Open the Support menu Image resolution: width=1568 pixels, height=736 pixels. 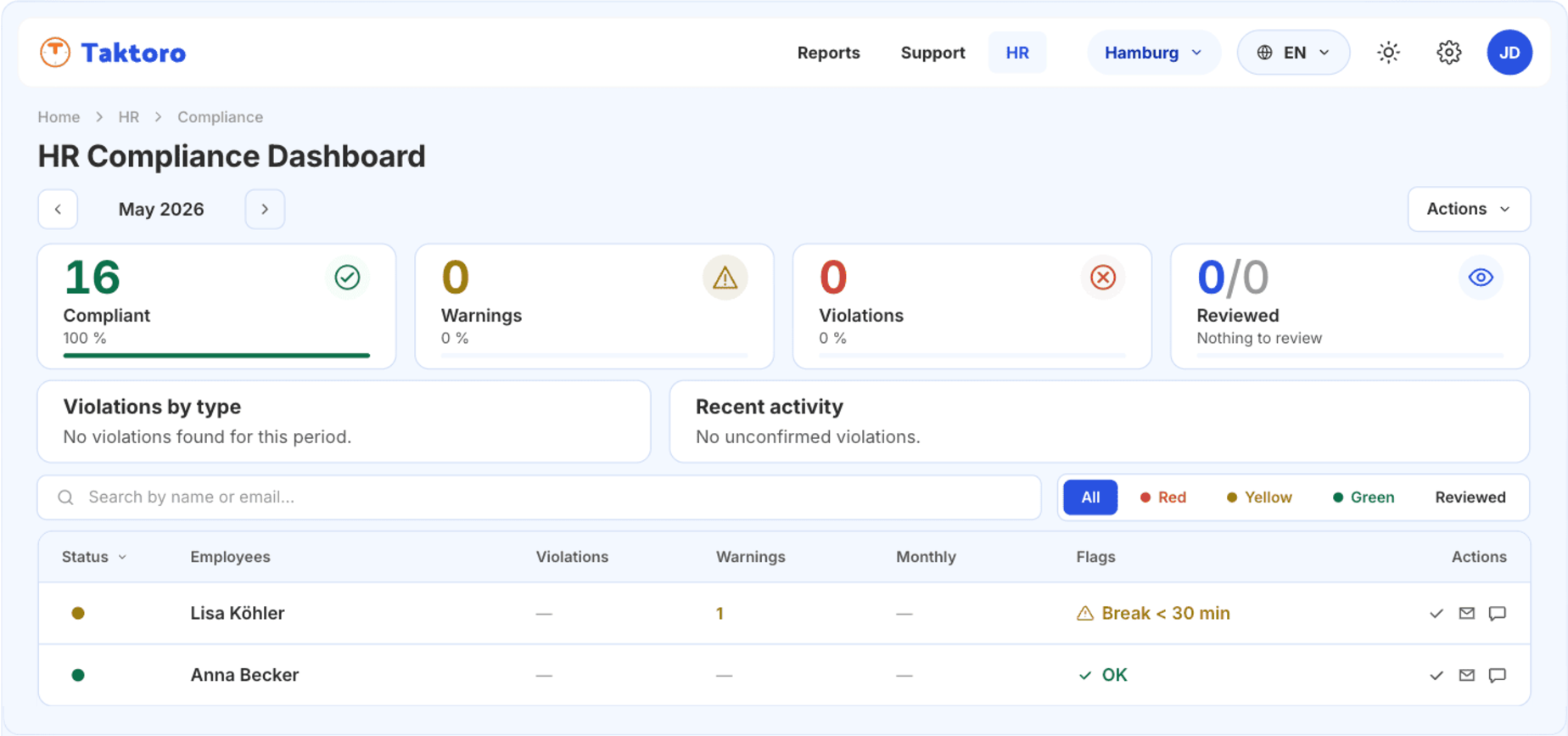(x=932, y=53)
